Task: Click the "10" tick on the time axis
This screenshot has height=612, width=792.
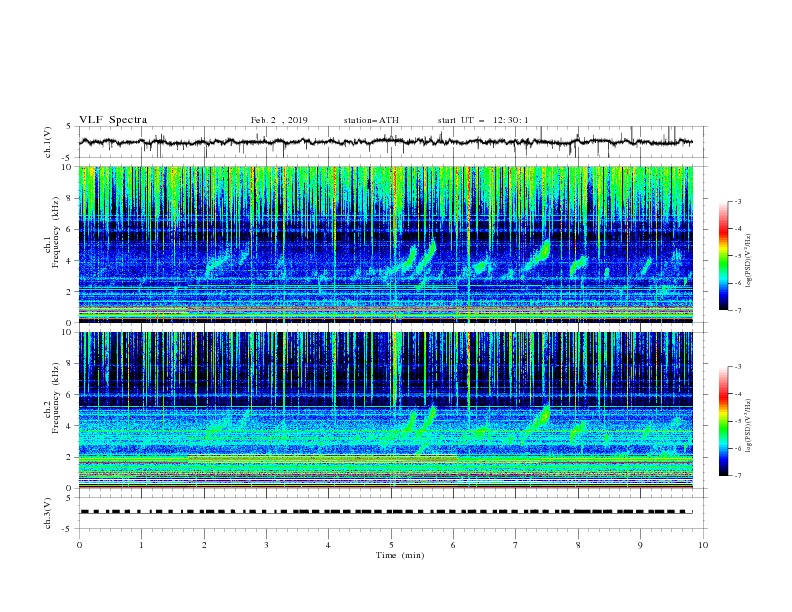Action: coord(703,545)
